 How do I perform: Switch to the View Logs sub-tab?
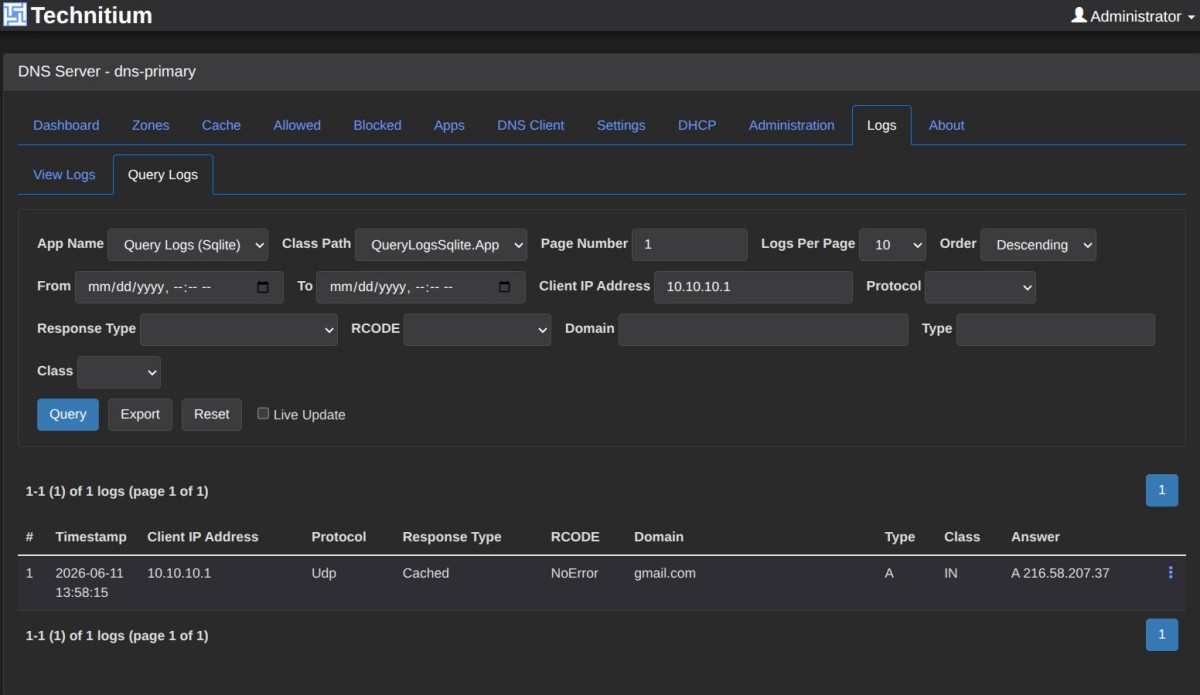(x=64, y=174)
